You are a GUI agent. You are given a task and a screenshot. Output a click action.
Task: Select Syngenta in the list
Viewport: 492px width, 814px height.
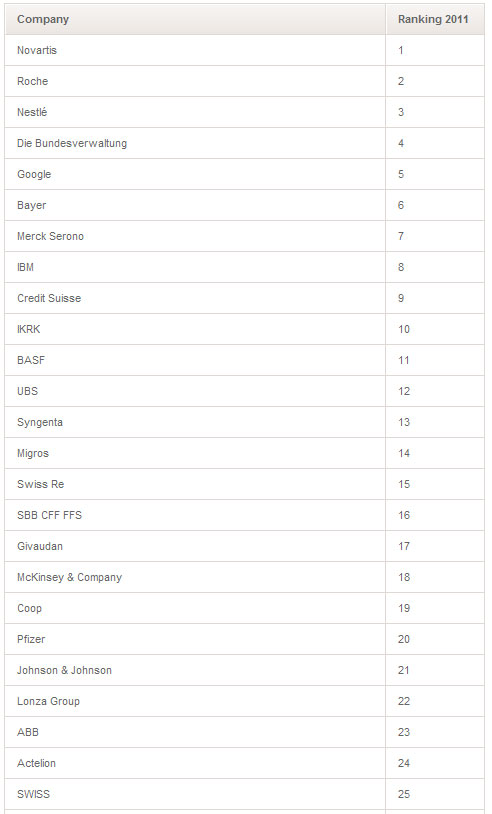tap(40, 422)
